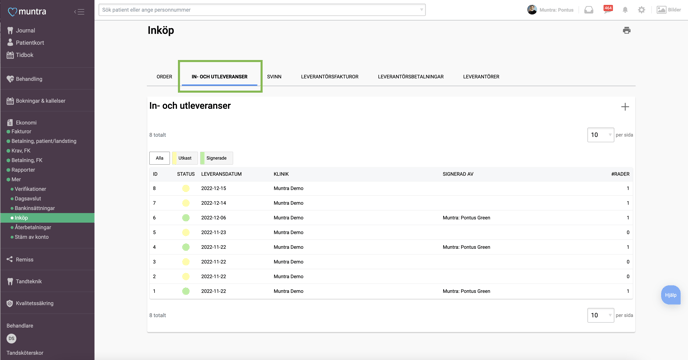
Task: Open Patientkort in the sidebar
Action: 25,43
